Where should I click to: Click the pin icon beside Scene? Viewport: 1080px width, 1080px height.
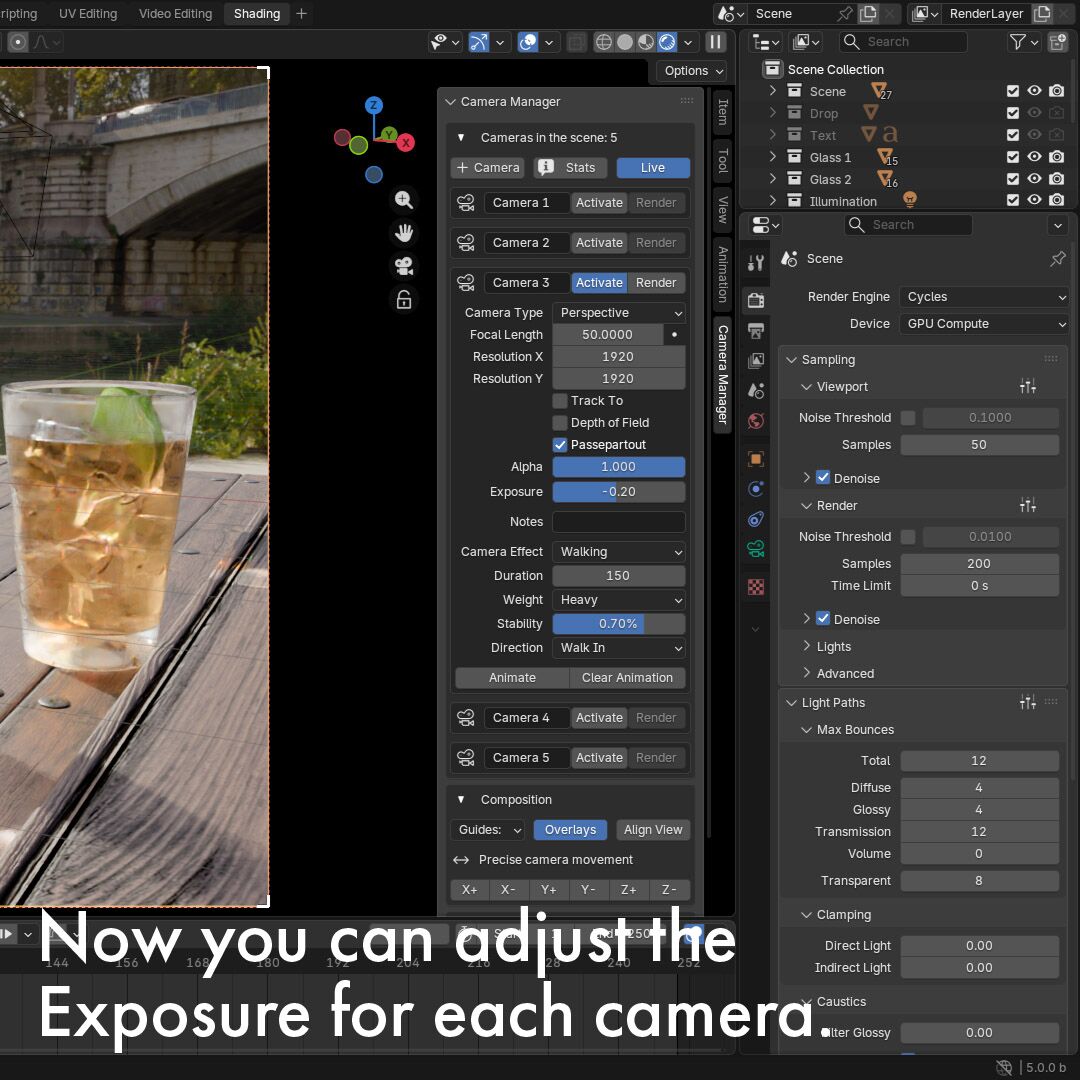(1057, 259)
